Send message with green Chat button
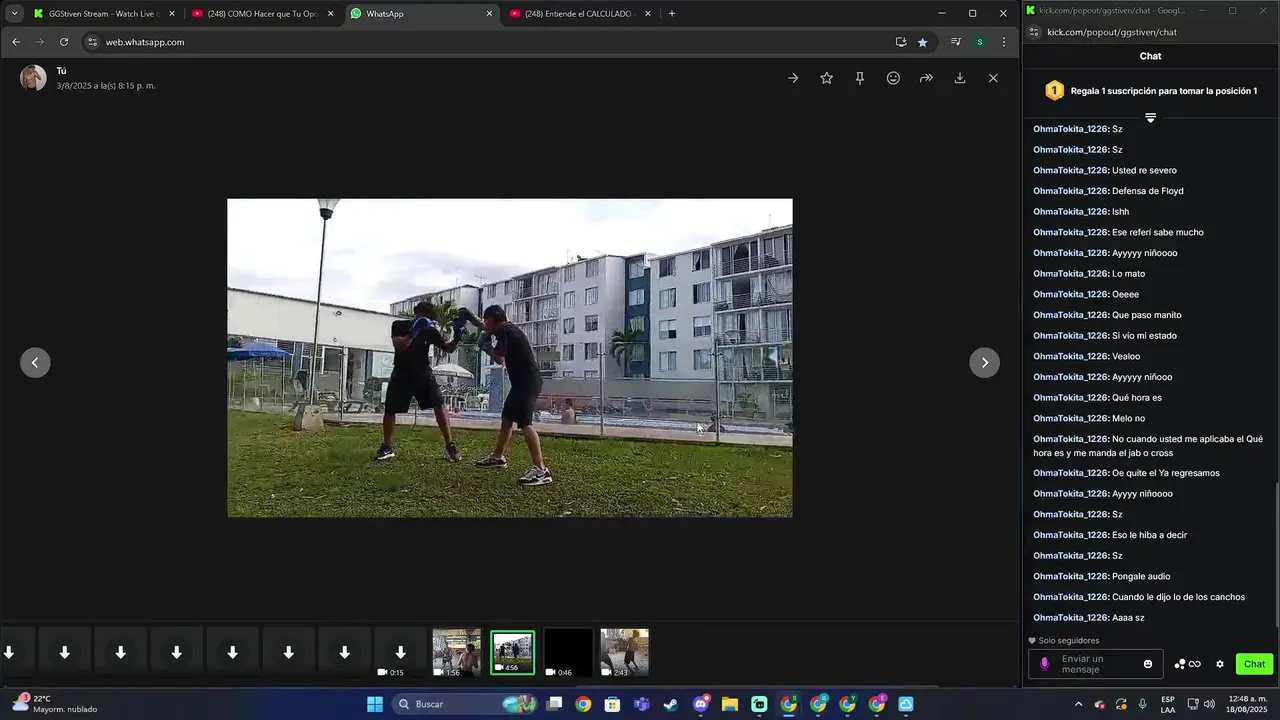The image size is (1280, 720). (x=1254, y=664)
